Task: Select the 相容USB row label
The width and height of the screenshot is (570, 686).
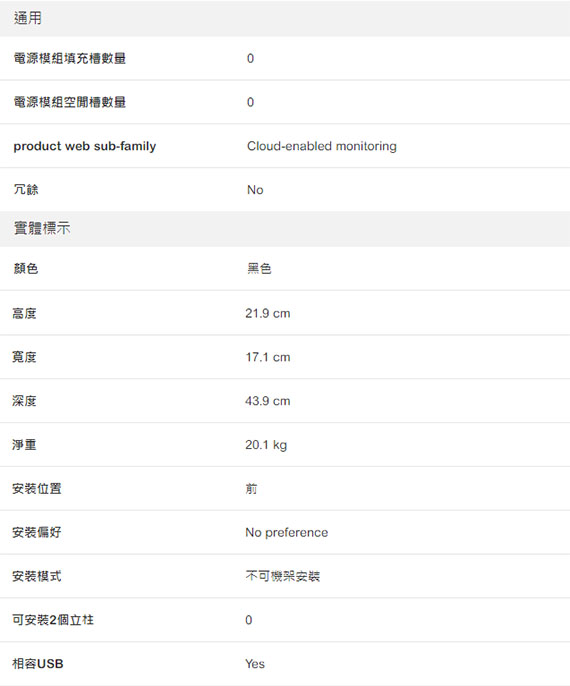Action: (x=38, y=664)
